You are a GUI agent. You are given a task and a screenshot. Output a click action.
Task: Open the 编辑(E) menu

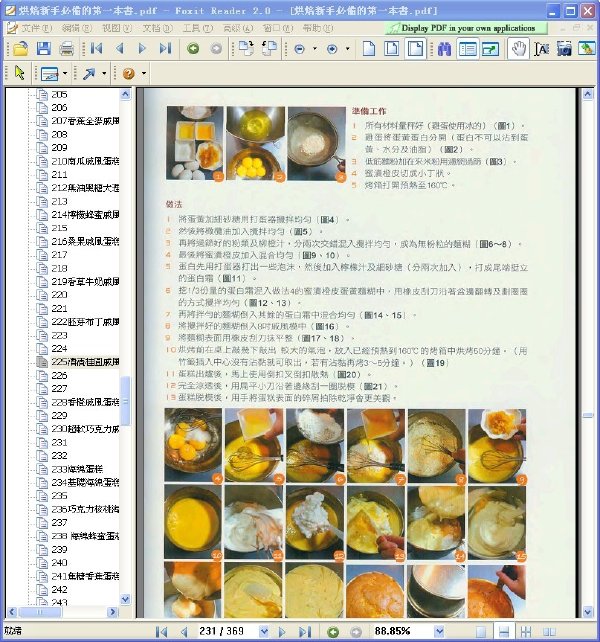click(76, 28)
